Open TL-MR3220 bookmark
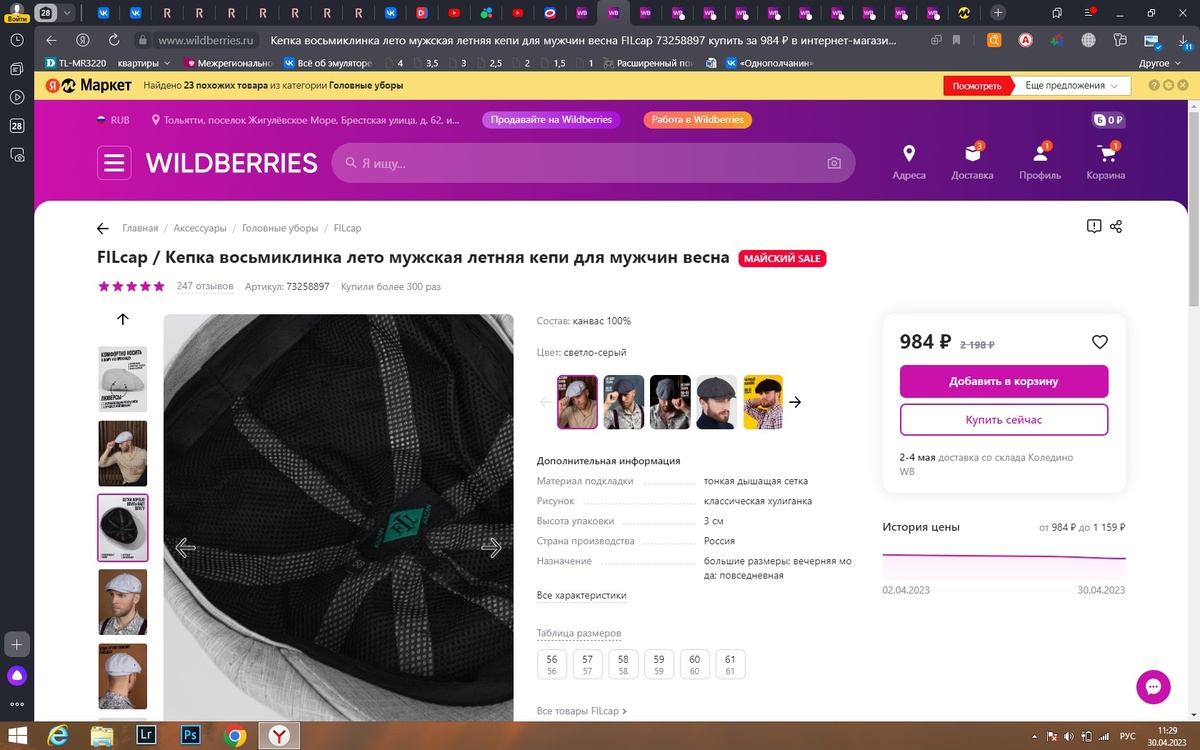This screenshot has height=750, width=1200. click(76, 63)
